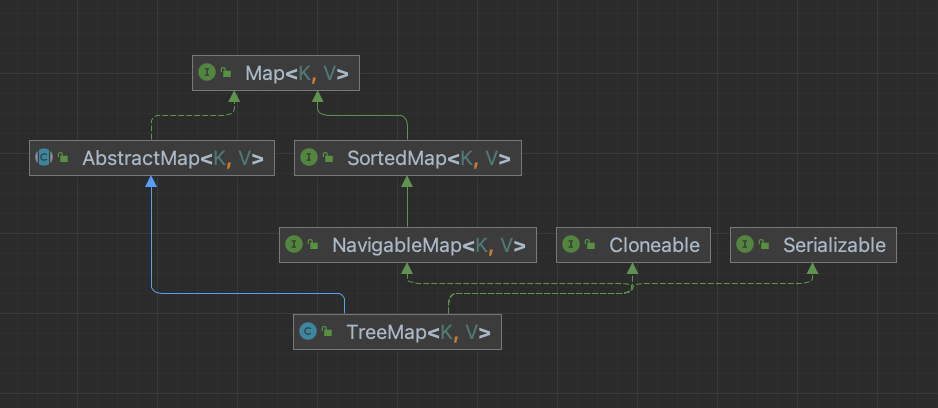
Task: Click the interface icon beside Serializable
Action: point(745,244)
